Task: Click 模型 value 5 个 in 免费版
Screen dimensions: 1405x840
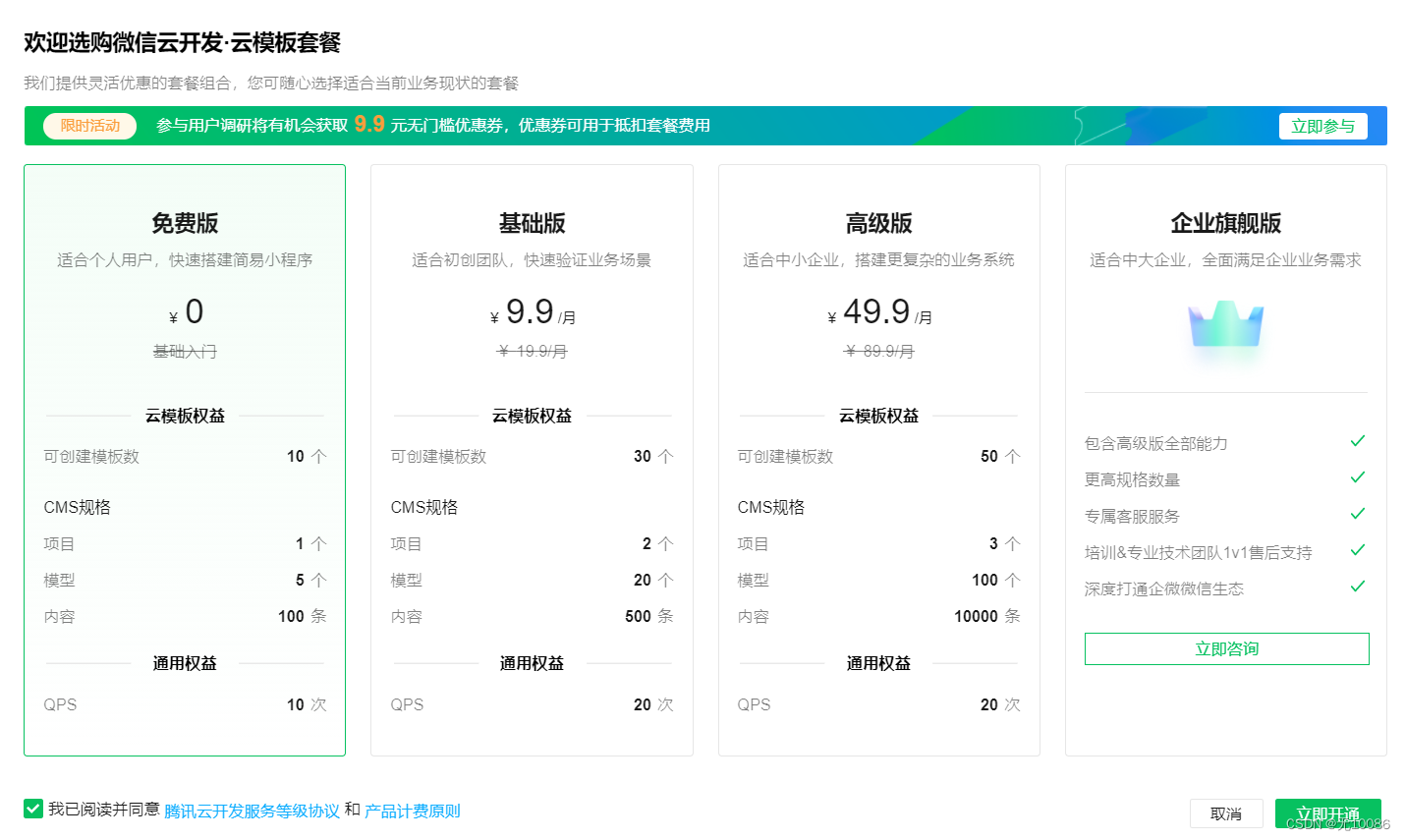Action: click(311, 580)
